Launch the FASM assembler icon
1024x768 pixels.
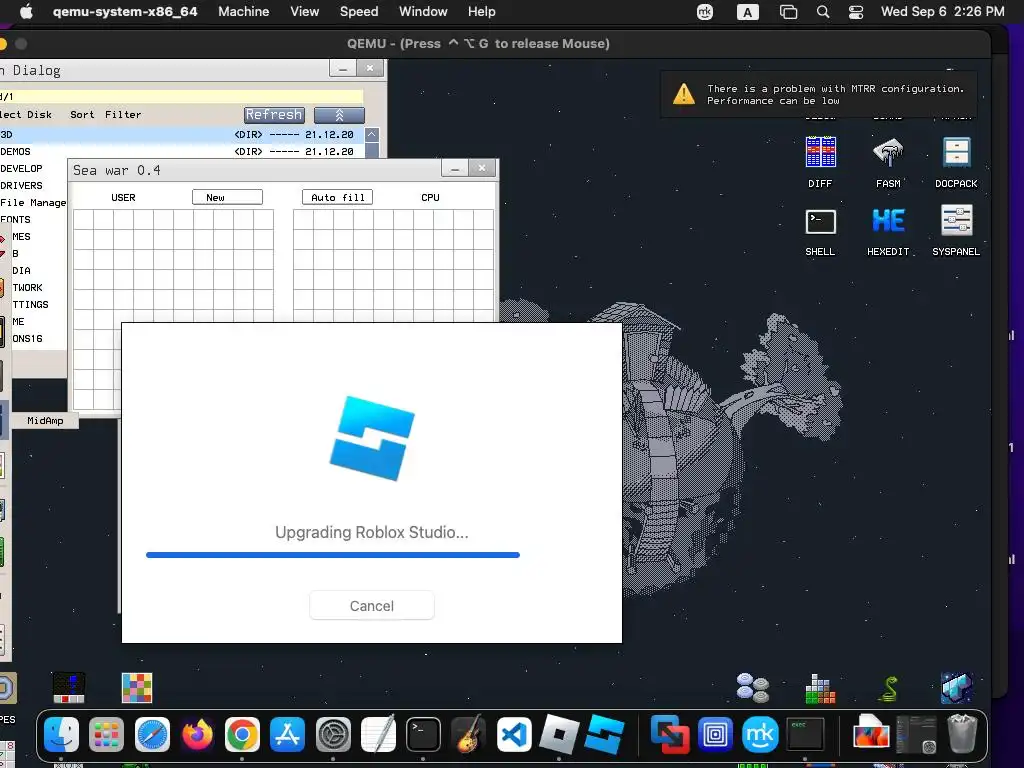click(888, 162)
